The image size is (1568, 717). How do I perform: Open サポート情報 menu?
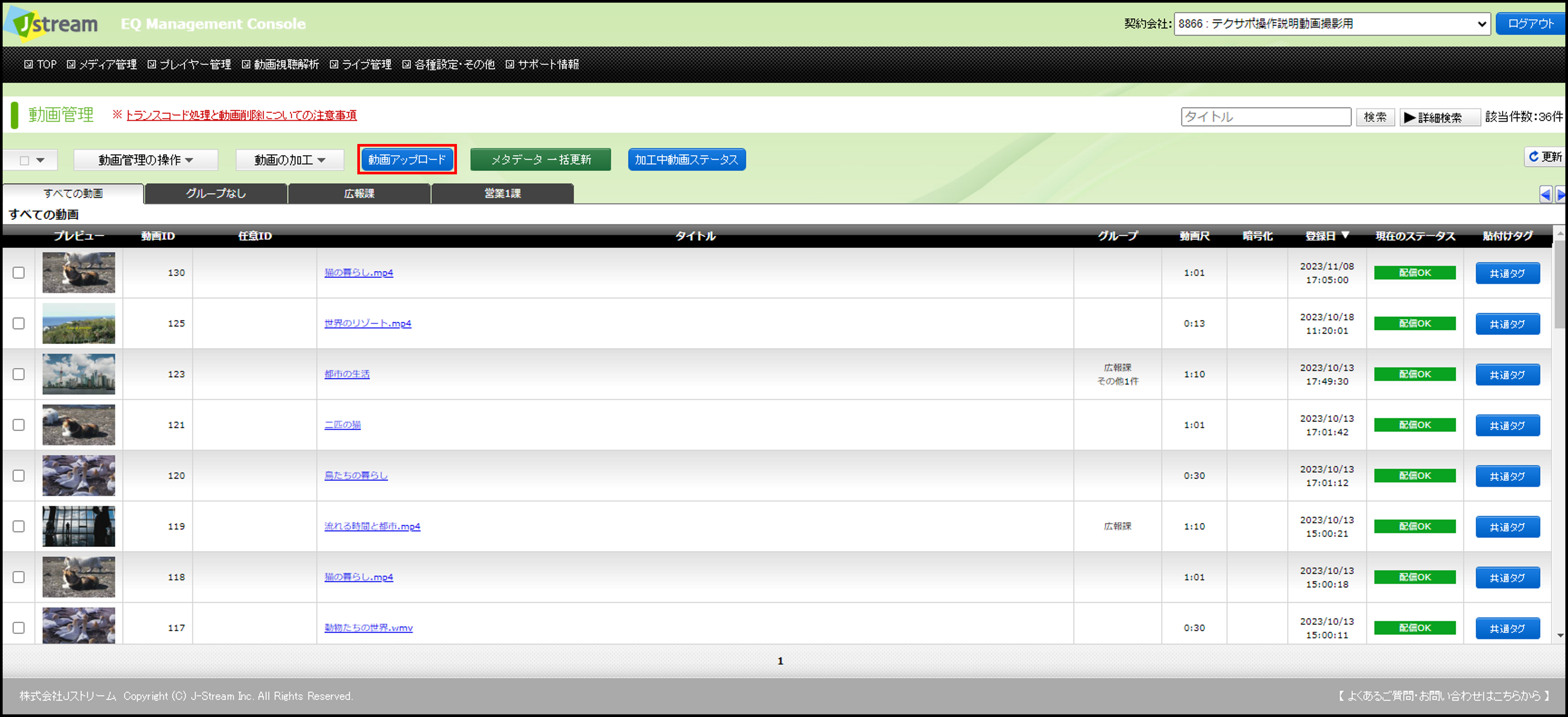click(x=542, y=64)
